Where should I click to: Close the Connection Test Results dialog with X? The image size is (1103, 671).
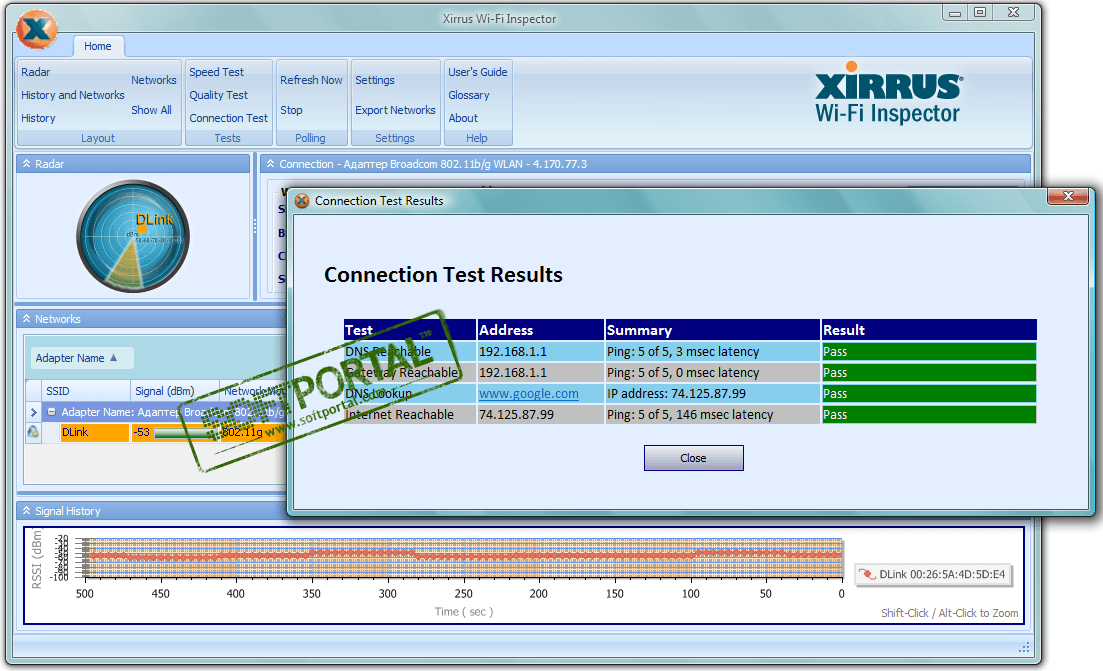pyautogui.click(x=1068, y=196)
